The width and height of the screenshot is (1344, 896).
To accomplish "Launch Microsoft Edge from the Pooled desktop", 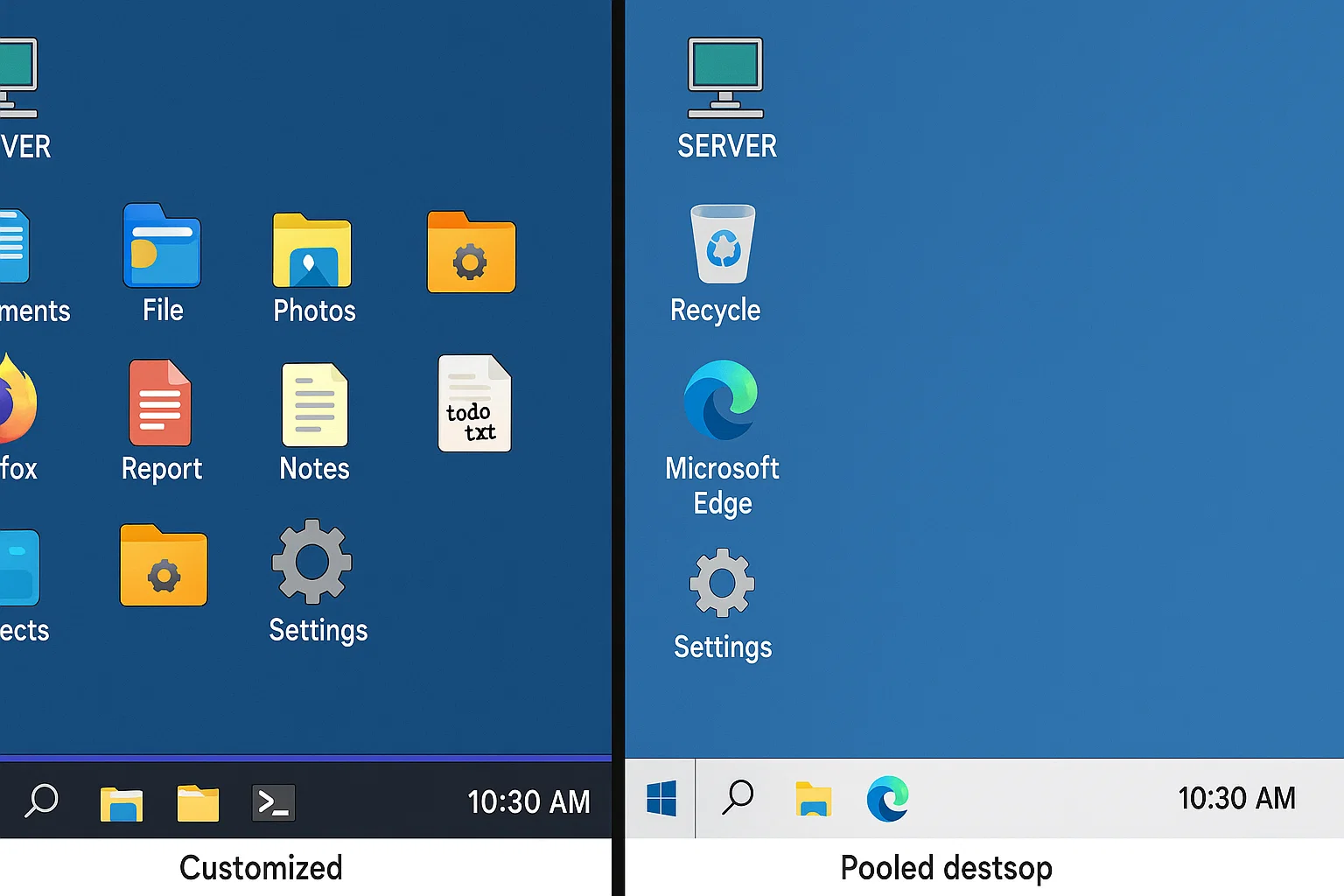I will click(722, 399).
